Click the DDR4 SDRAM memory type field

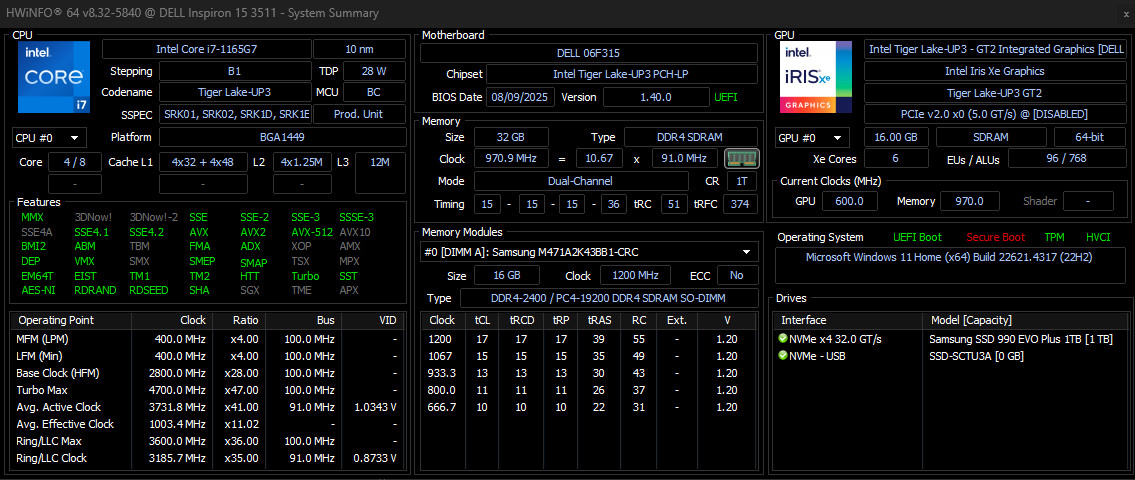coord(691,137)
